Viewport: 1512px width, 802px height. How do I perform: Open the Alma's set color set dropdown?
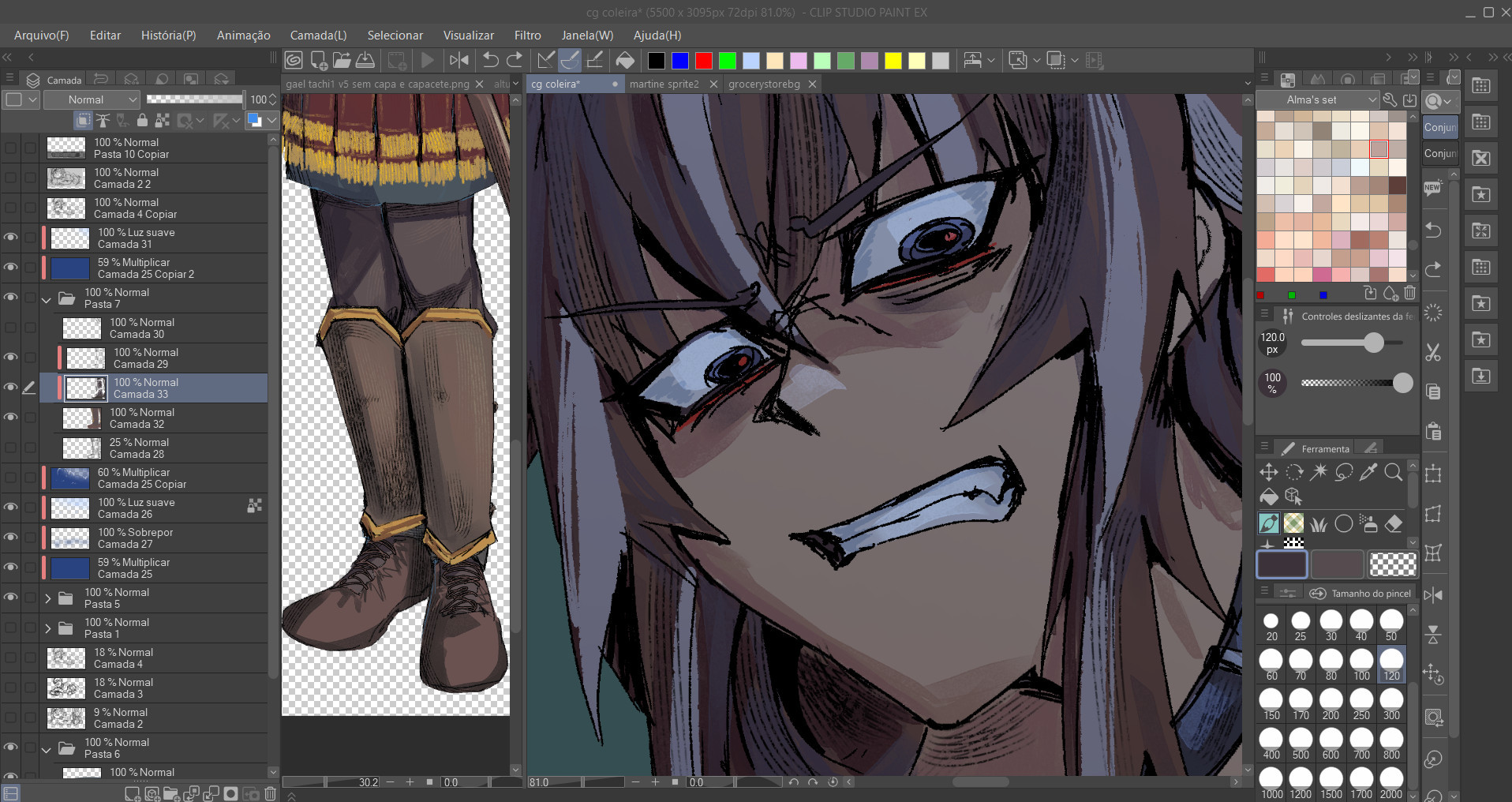(x=1316, y=99)
